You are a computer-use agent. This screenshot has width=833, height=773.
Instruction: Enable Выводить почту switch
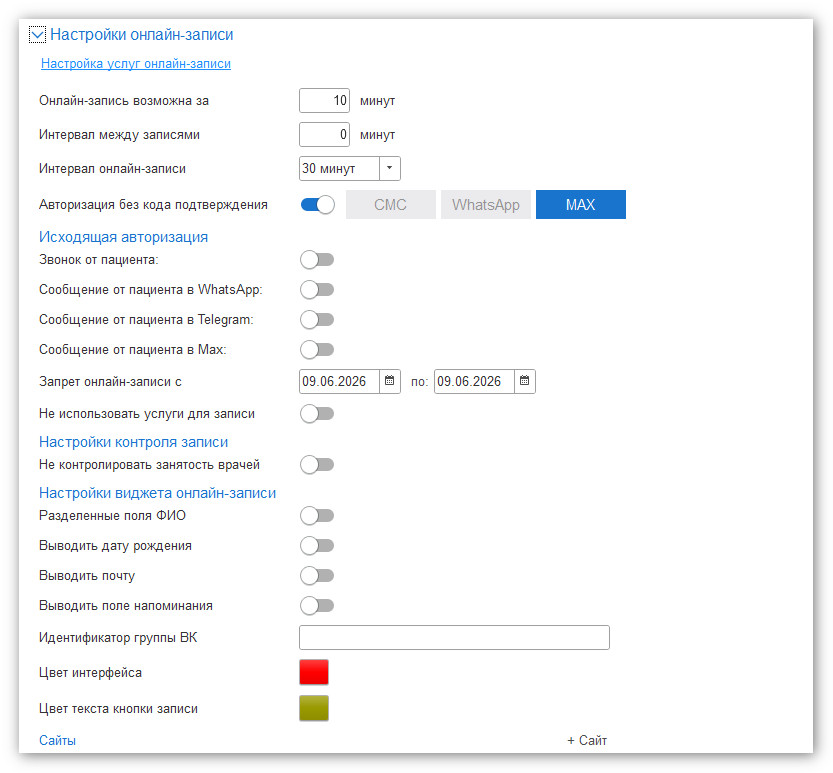tap(317, 576)
